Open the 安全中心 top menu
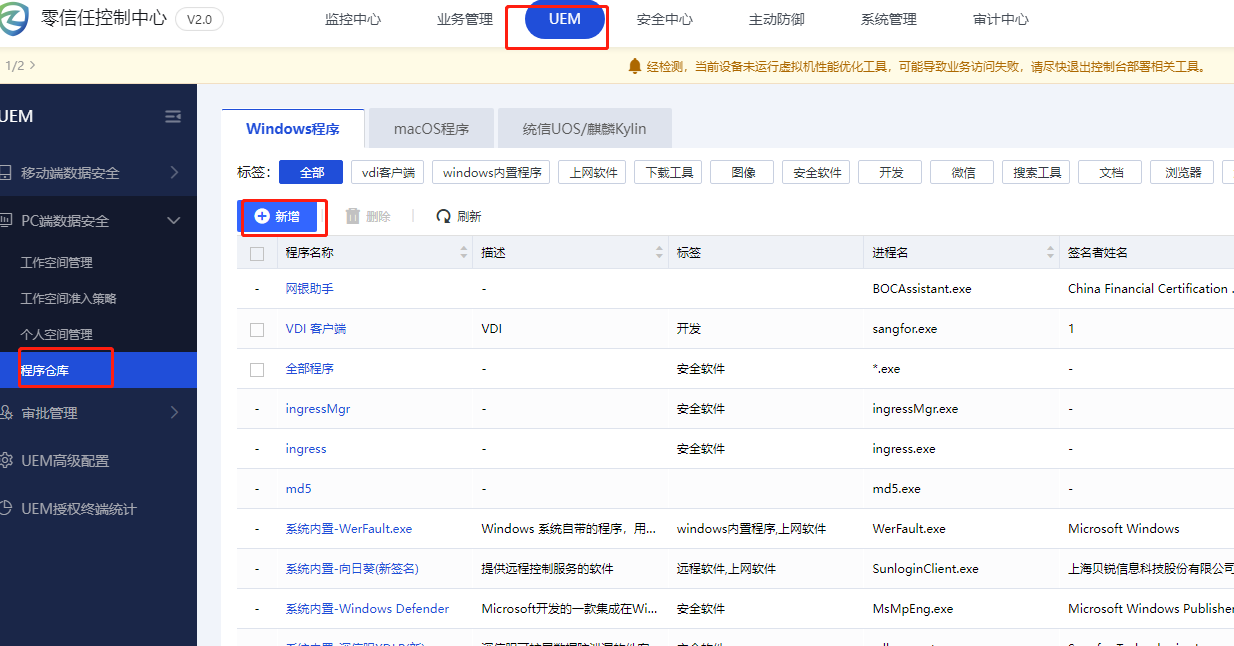Screen dimensions: 1234x646 point(664,20)
